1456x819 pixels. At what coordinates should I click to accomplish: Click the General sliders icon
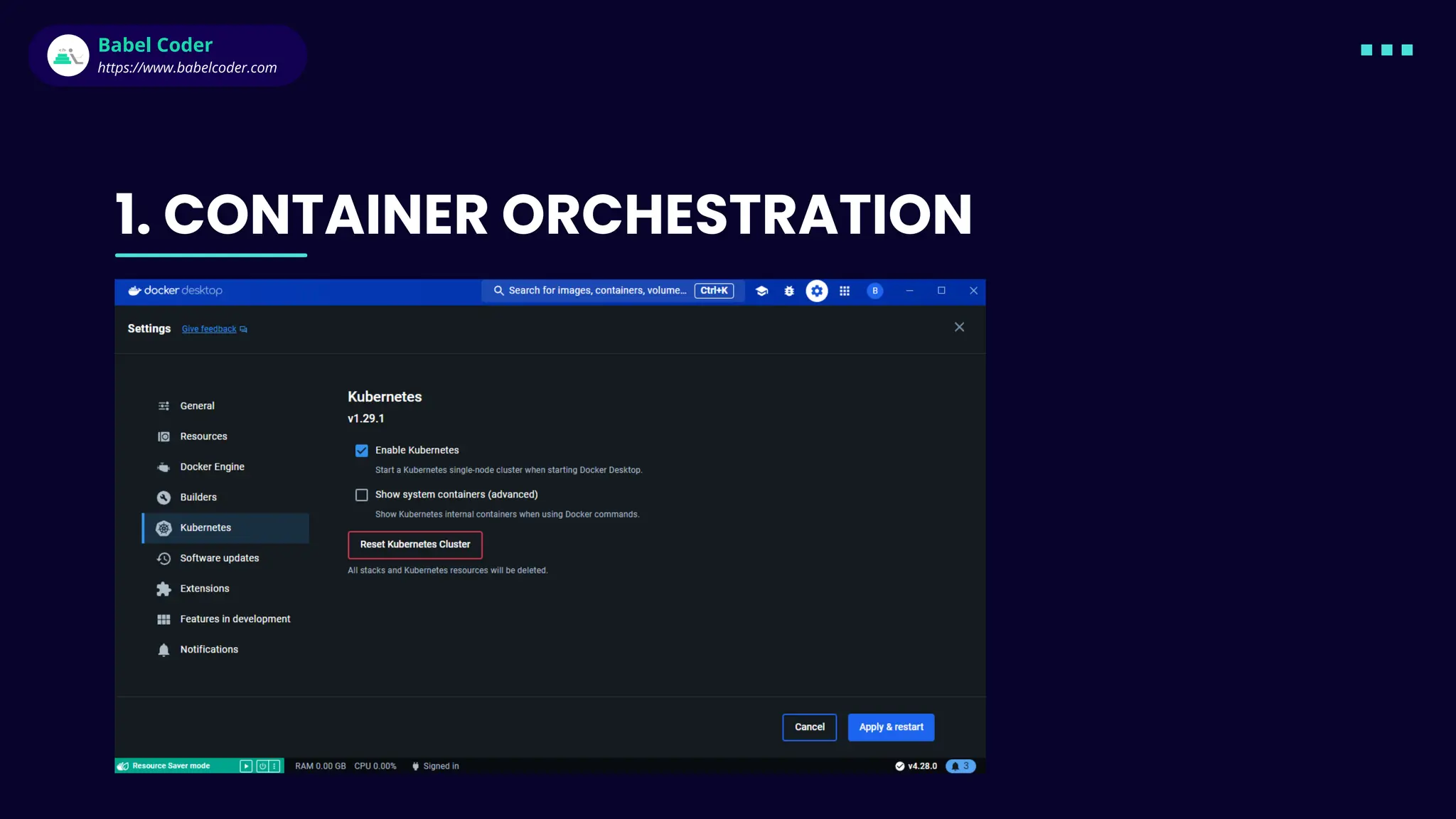click(x=164, y=406)
